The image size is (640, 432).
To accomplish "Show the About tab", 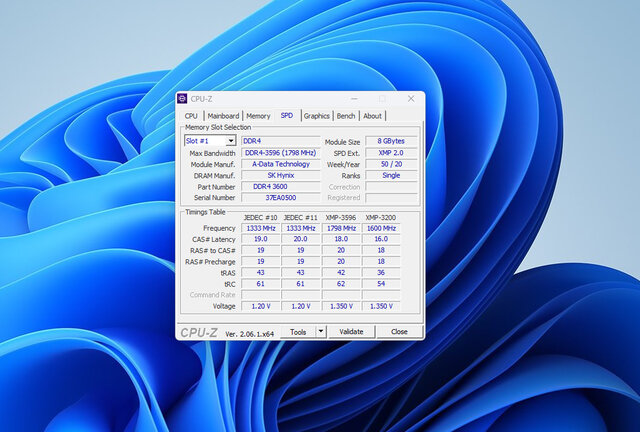I will tap(372, 116).
